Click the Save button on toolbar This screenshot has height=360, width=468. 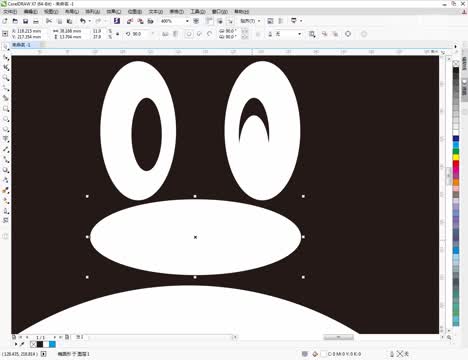(25, 21)
